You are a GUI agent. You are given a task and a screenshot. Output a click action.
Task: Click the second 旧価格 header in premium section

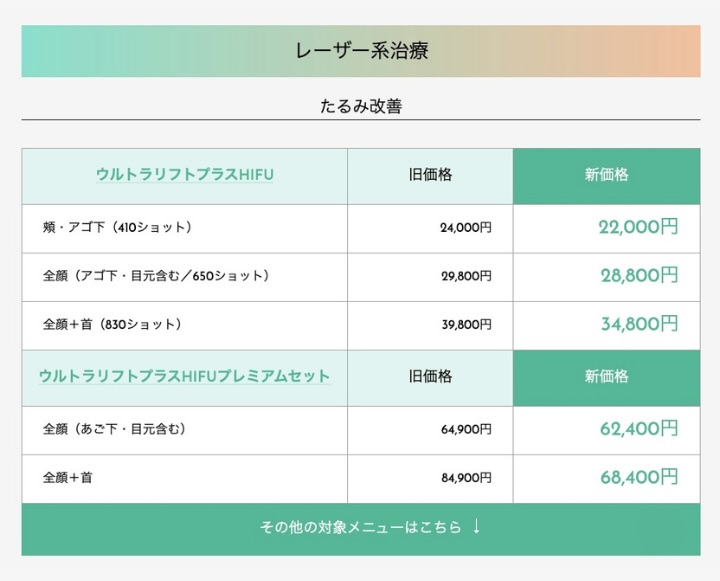point(430,378)
